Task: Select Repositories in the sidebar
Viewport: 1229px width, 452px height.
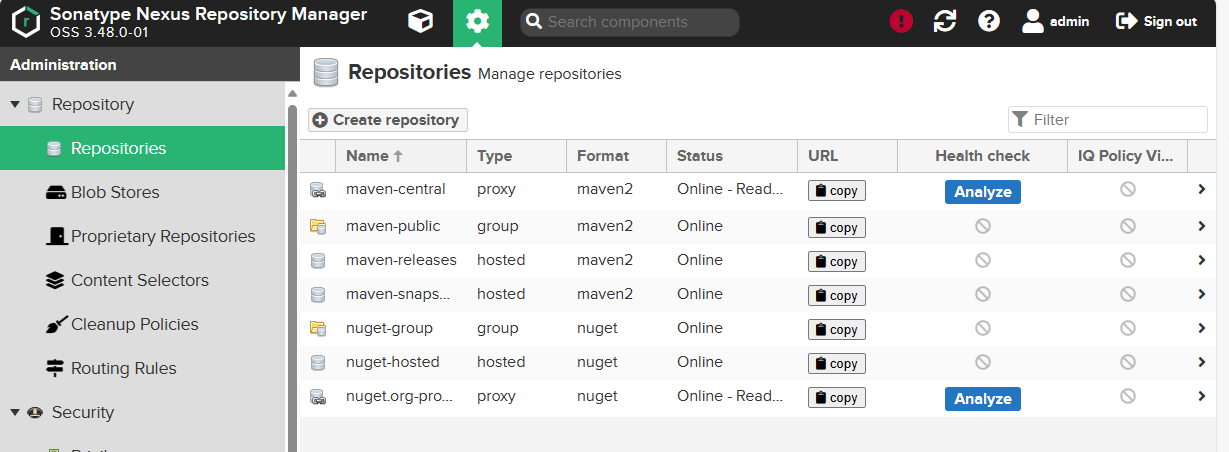Action: pyautogui.click(x=142, y=148)
